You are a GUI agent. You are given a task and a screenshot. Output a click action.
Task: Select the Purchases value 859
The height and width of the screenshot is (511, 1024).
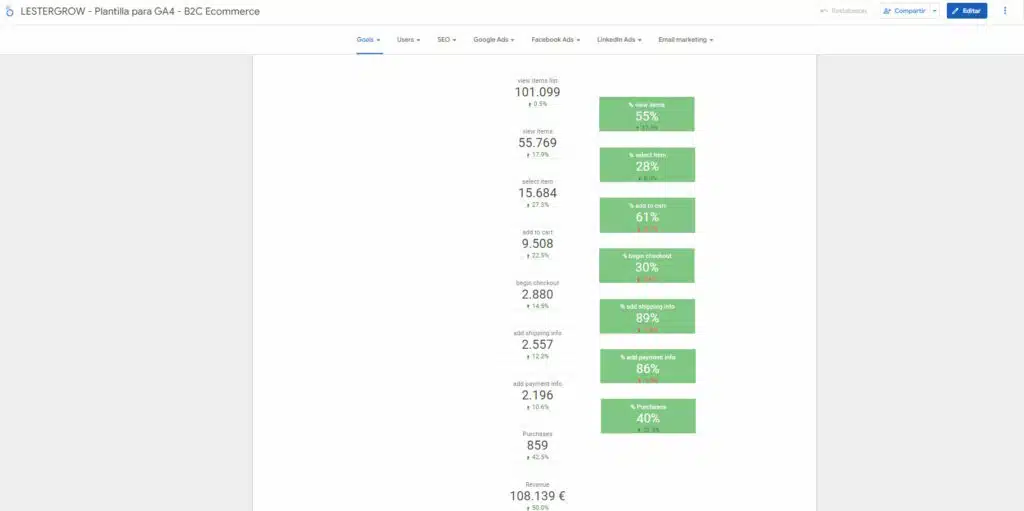pyautogui.click(x=537, y=446)
